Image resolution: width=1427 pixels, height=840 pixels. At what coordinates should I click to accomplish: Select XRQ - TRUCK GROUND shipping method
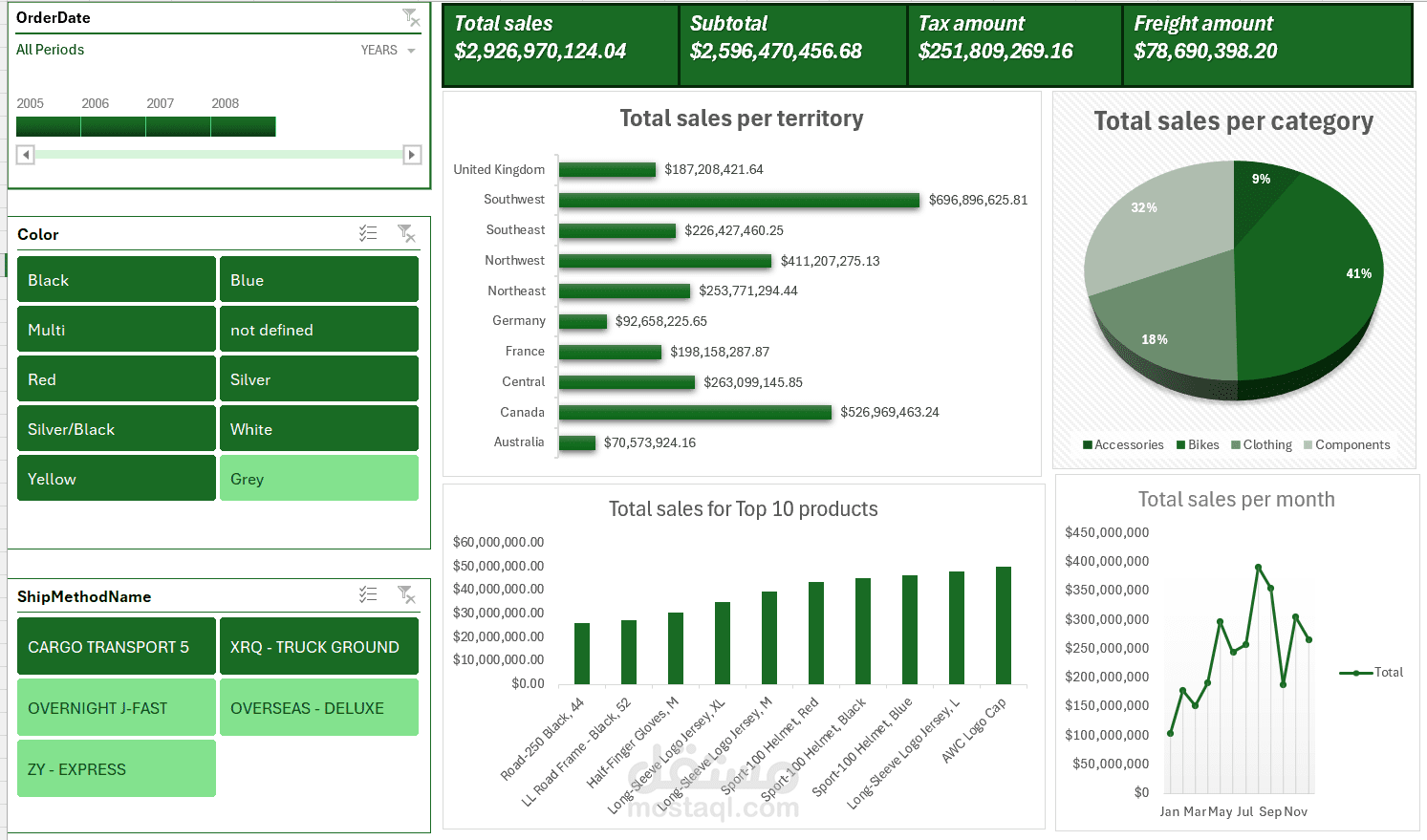click(x=318, y=646)
